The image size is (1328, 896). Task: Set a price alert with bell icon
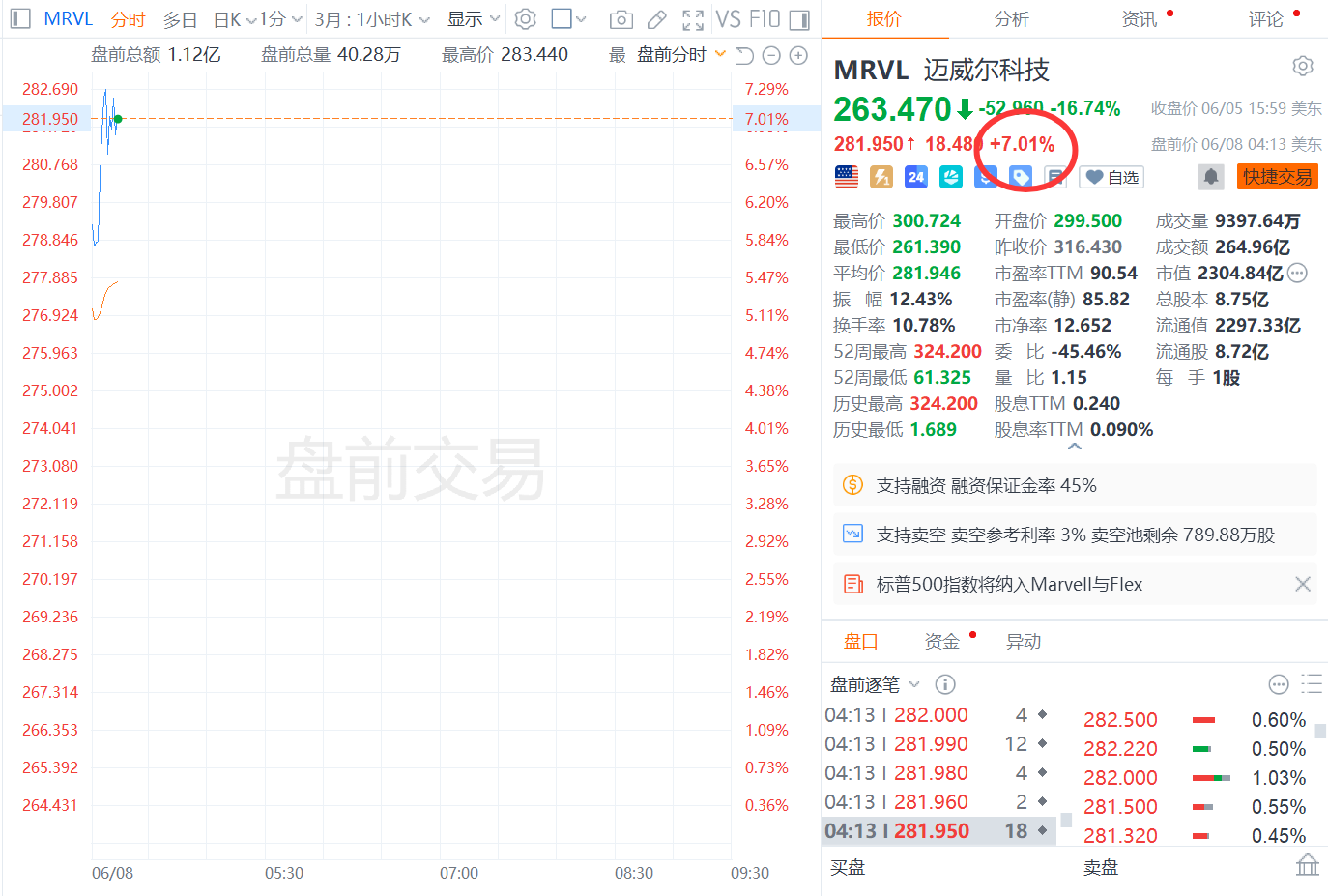(x=1211, y=177)
